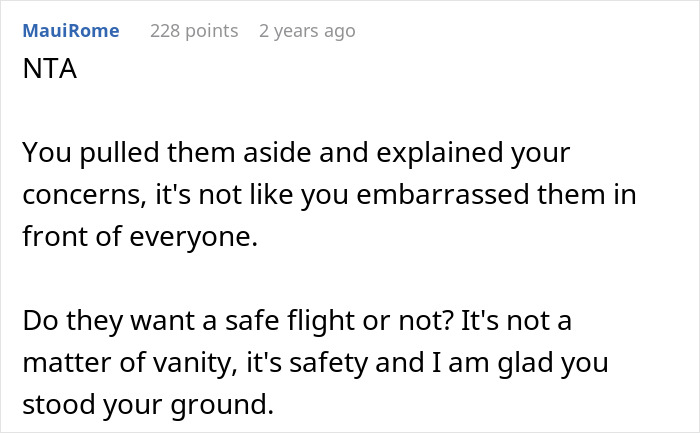Viewport: 700px width, 433px height.
Task: Open MauiRome's user profile link
Action: [x=70, y=31]
